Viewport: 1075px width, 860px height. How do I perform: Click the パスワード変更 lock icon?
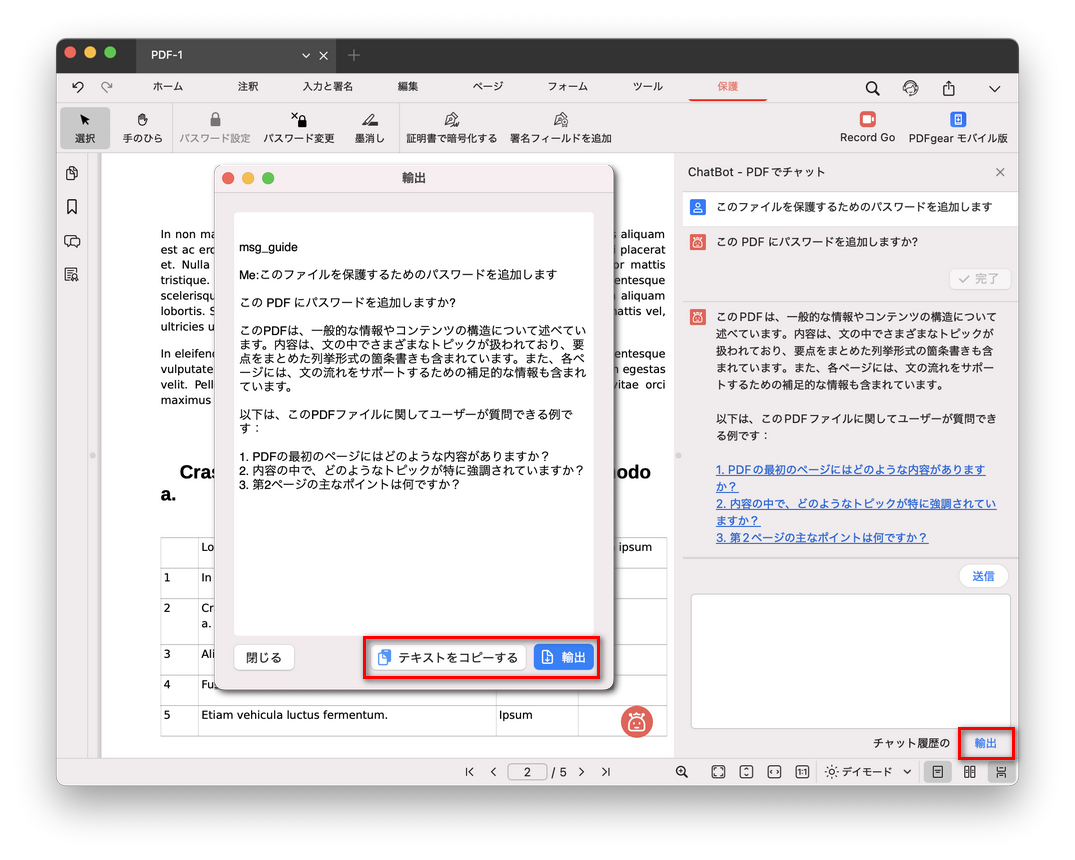point(298,120)
